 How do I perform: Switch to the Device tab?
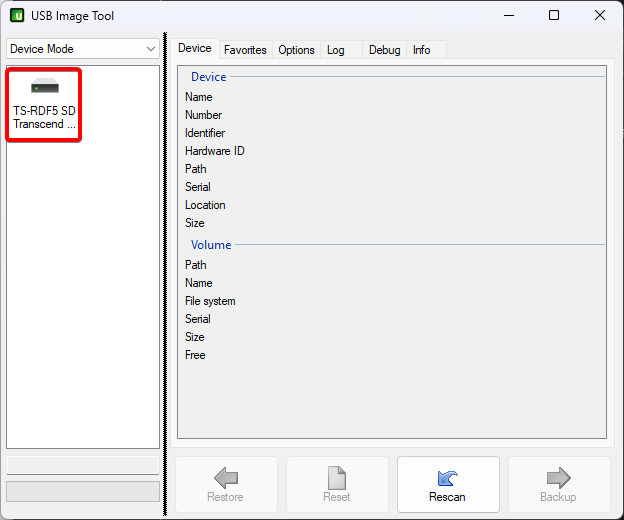click(x=195, y=49)
